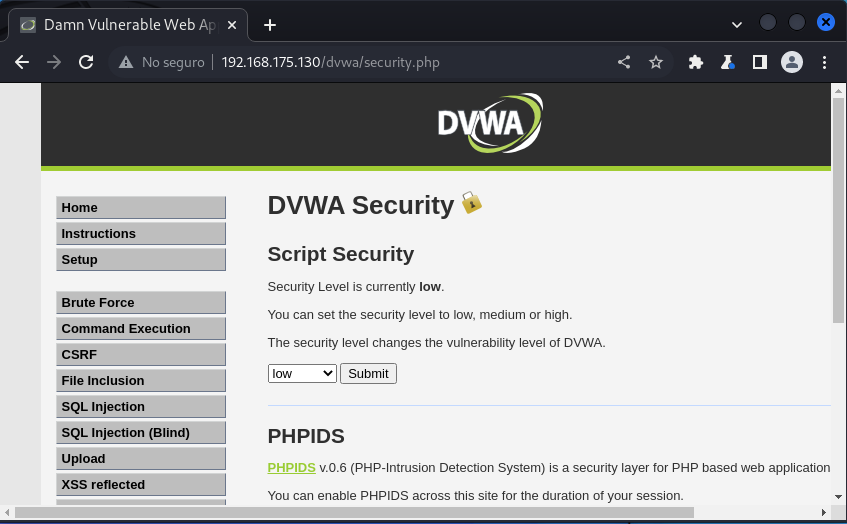Screen dimensions: 847x524
Task: Open the SQL Injection module
Action: 141,406
